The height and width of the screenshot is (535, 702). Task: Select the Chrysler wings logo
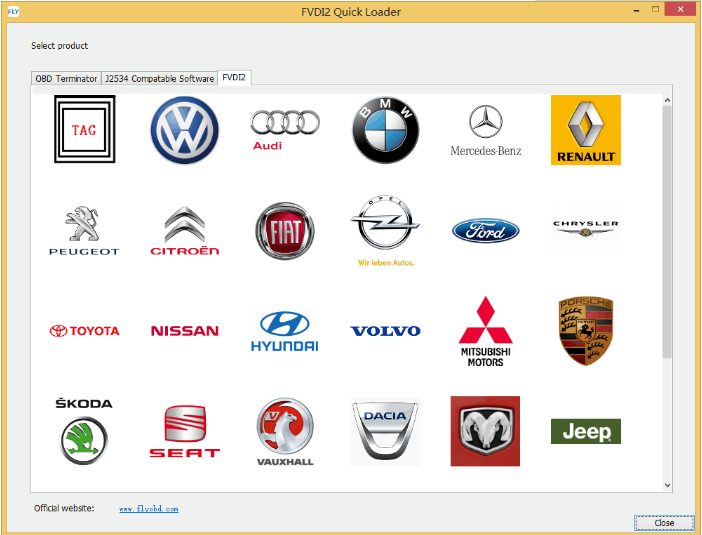click(586, 229)
